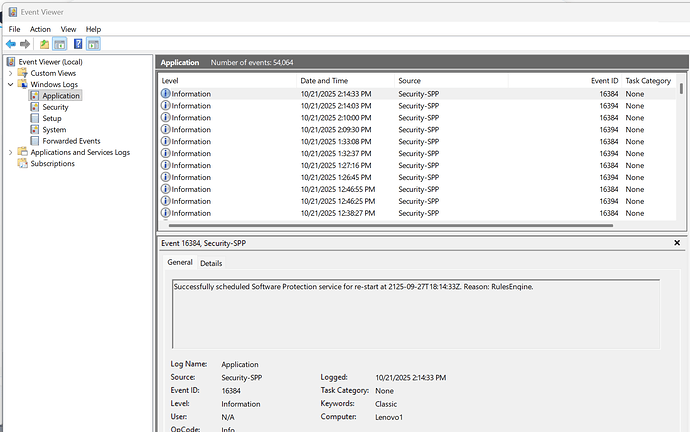Click the Application log icon in tree
This screenshot has width=690, height=432.
pos(34,95)
